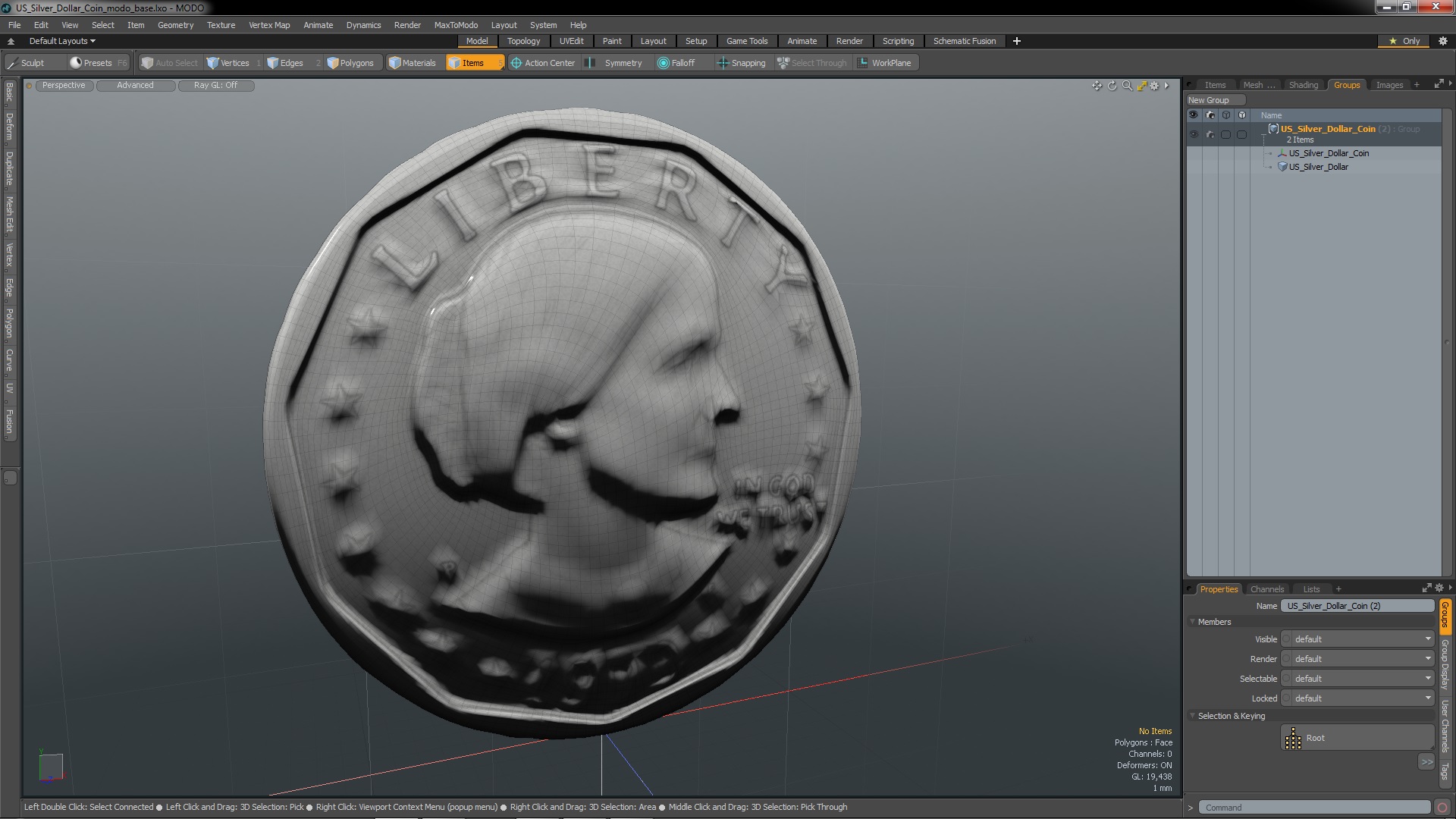Image resolution: width=1456 pixels, height=819 pixels.
Task: Open the Geometry menu
Action: pyautogui.click(x=175, y=25)
